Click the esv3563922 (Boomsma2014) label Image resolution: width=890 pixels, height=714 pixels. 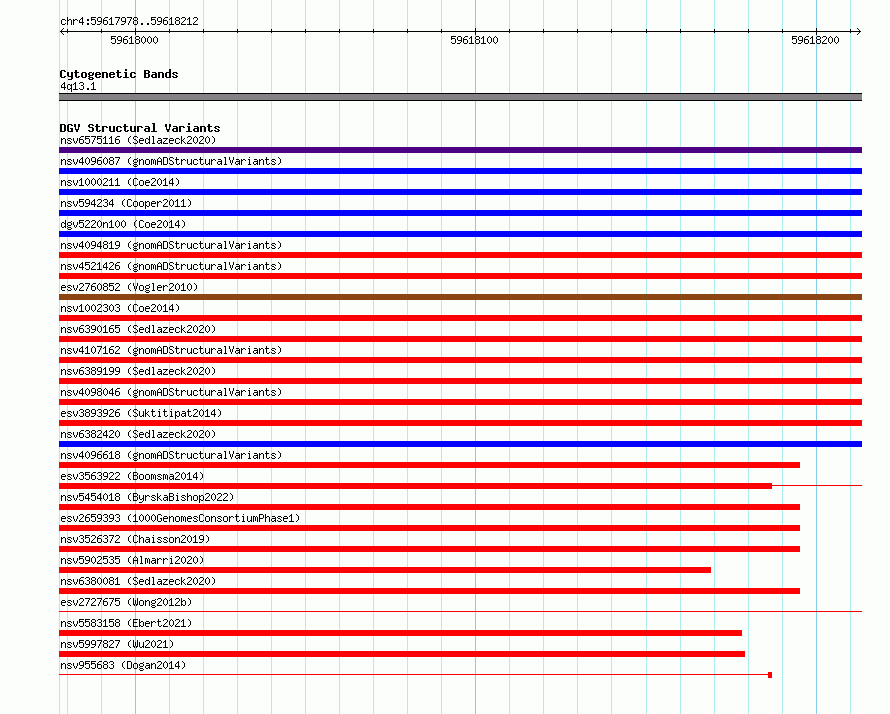(x=132, y=476)
